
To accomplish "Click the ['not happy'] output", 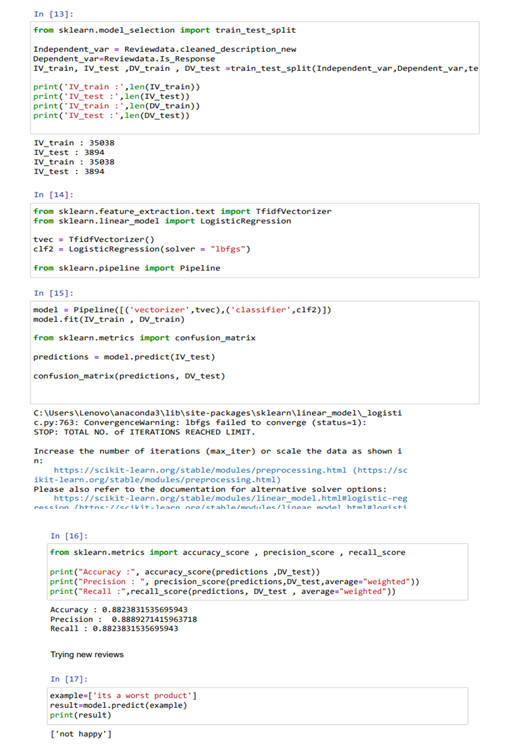I will coord(81,734).
